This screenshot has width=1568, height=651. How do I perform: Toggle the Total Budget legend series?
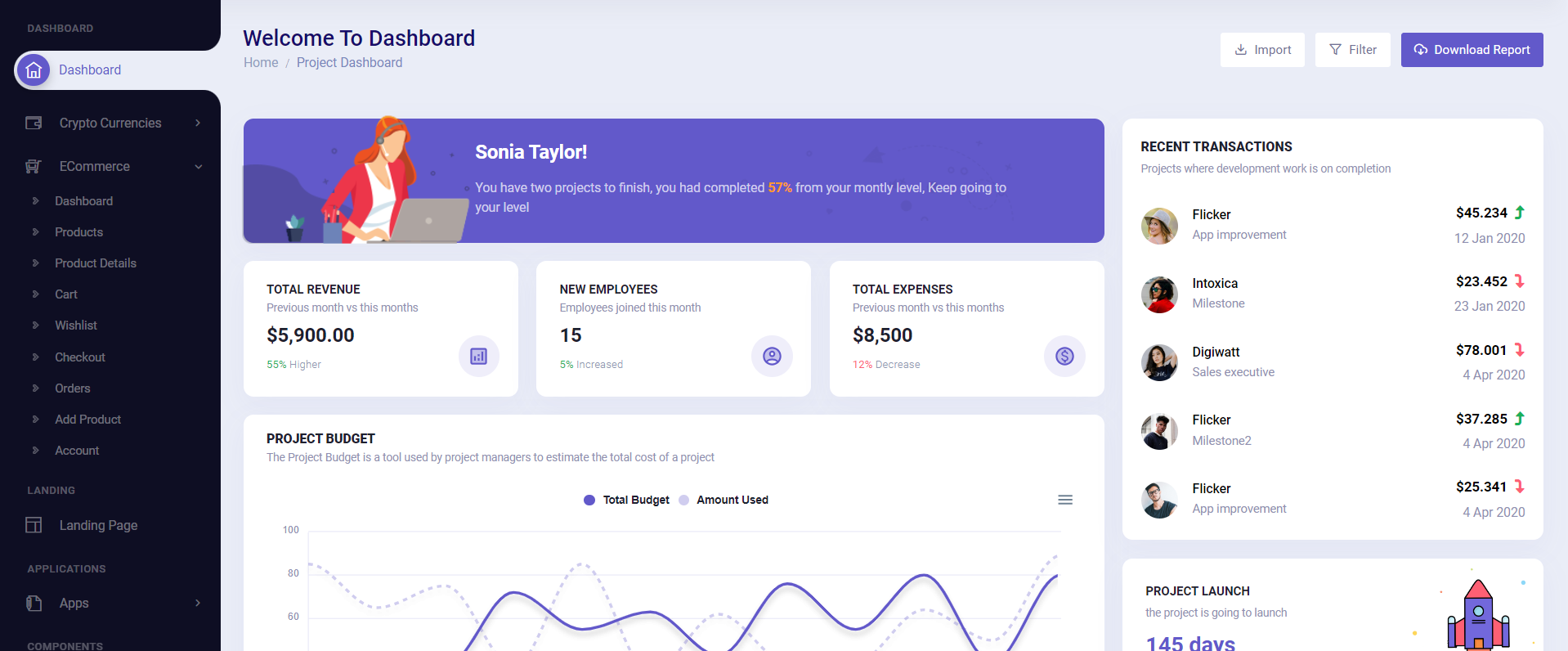627,500
